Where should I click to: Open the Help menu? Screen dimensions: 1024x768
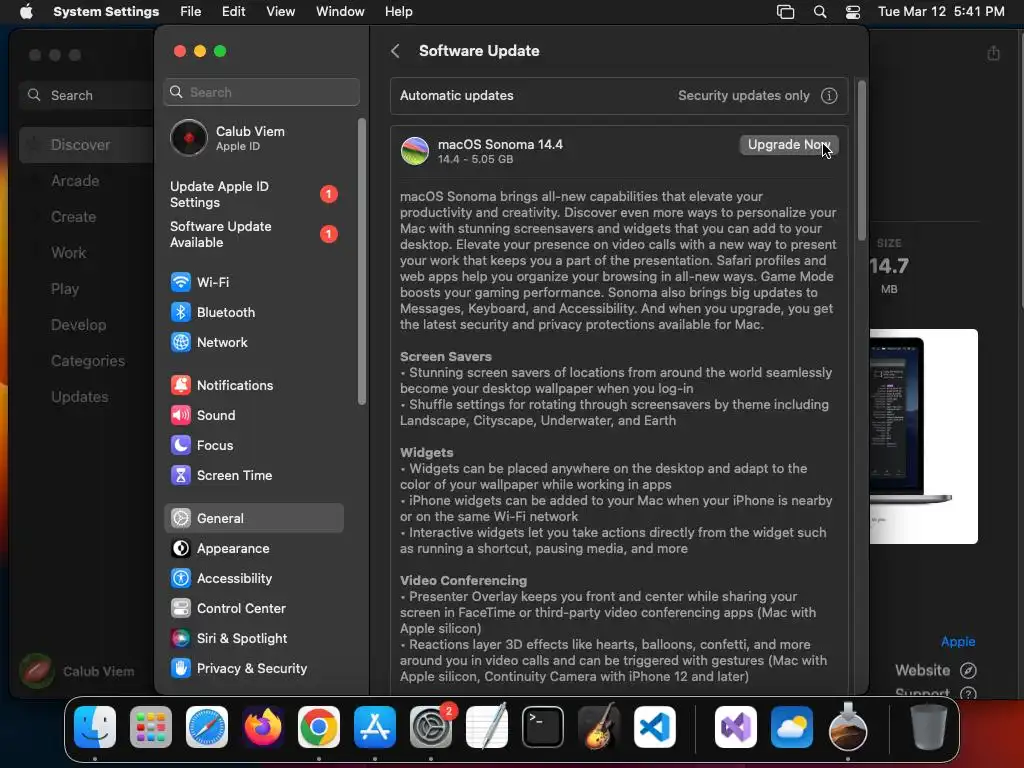[398, 12]
